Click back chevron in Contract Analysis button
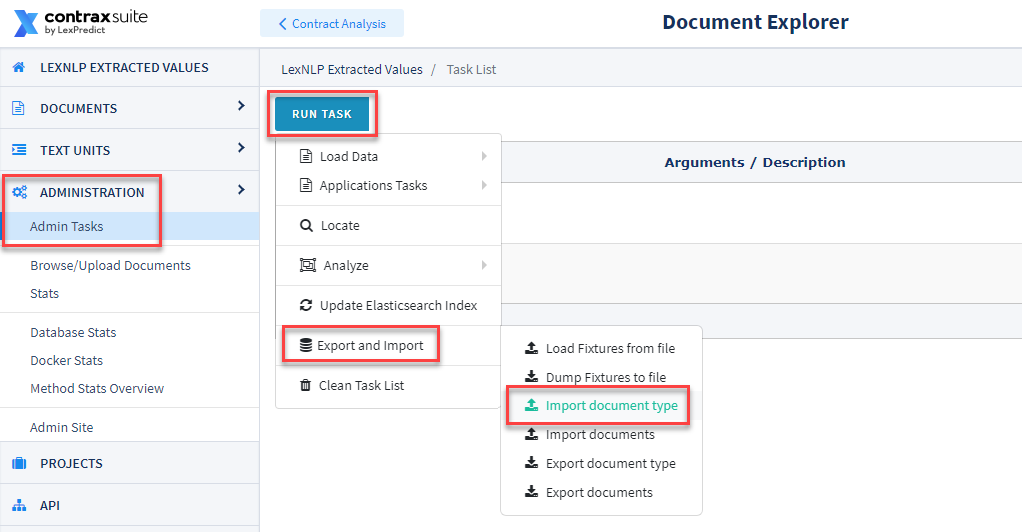 click(282, 23)
